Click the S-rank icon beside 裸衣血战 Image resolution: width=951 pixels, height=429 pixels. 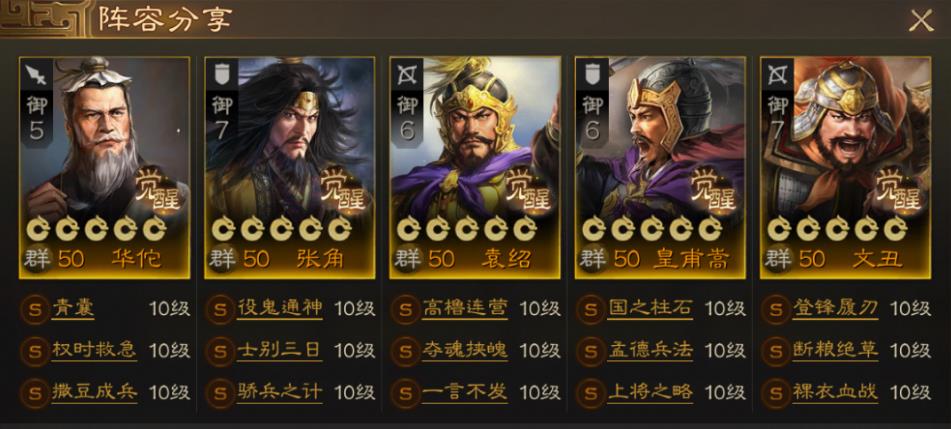[776, 392]
